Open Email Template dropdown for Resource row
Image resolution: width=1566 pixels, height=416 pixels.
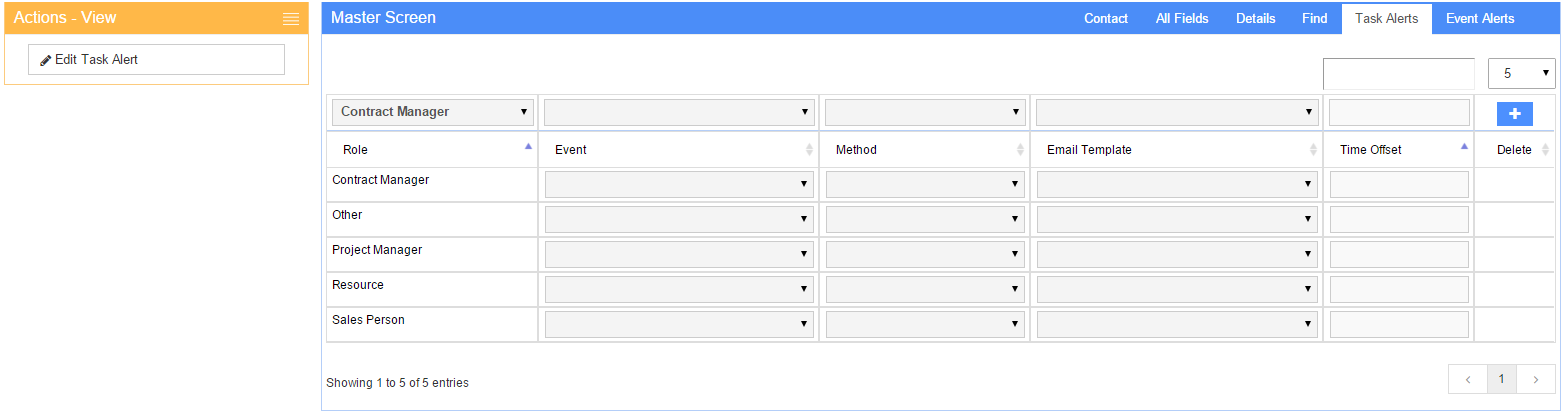point(1176,289)
